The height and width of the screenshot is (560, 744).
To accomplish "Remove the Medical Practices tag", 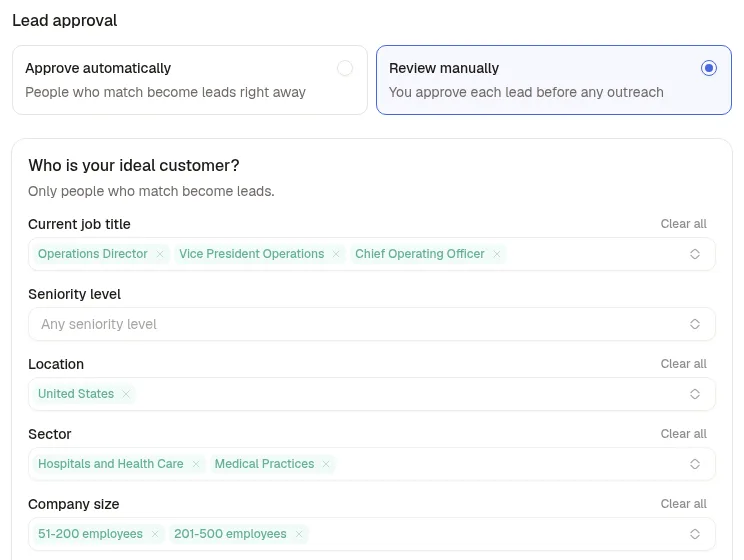I will tap(326, 464).
